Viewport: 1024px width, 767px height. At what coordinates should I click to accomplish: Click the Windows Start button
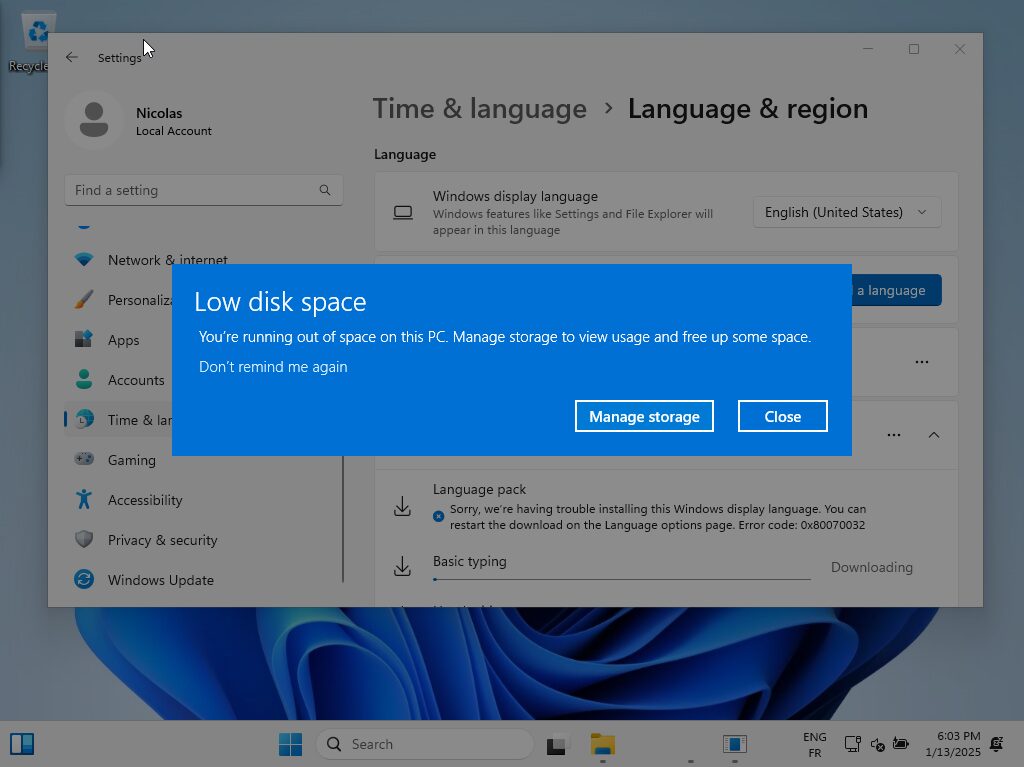[x=290, y=744]
